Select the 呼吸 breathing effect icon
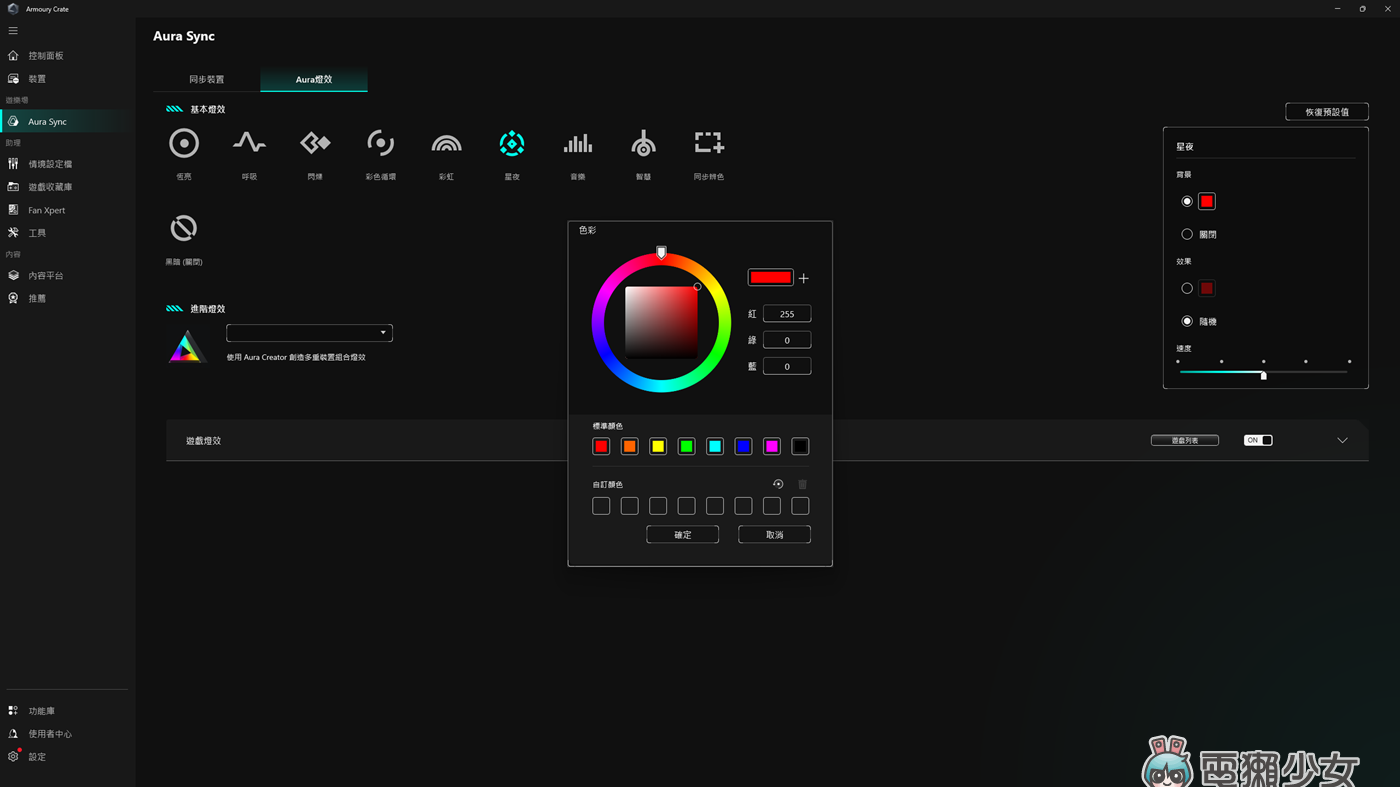This screenshot has height=787, width=1400. 249,144
